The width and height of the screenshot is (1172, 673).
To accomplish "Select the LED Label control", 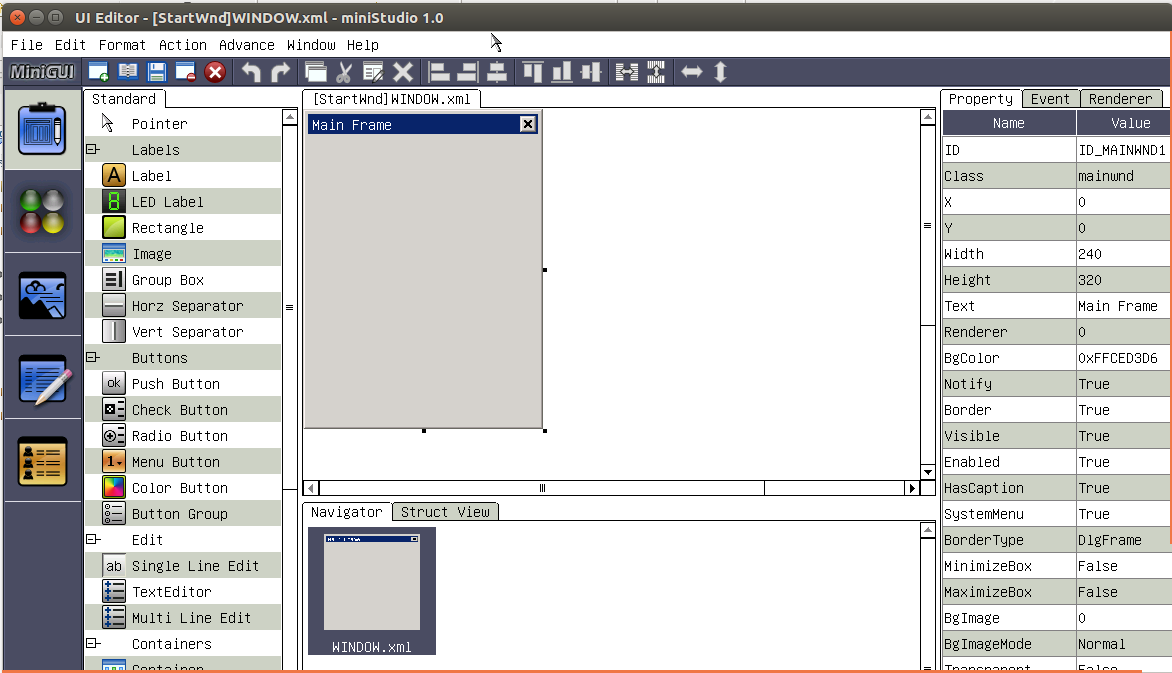I will (x=166, y=201).
